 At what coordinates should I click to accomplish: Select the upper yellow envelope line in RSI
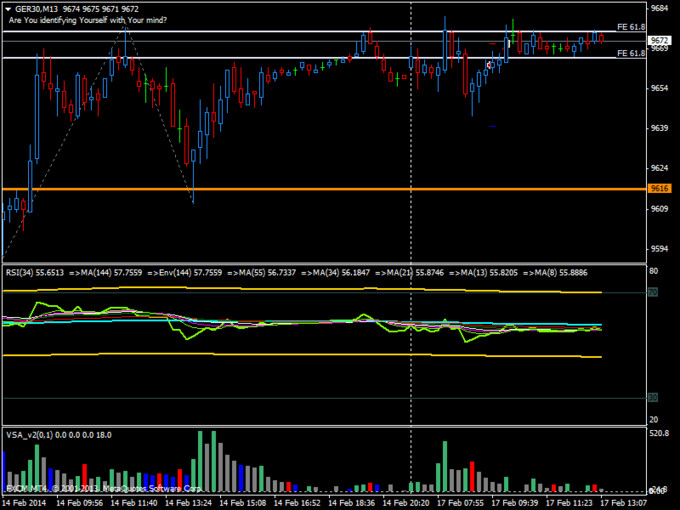(x=300, y=288)
